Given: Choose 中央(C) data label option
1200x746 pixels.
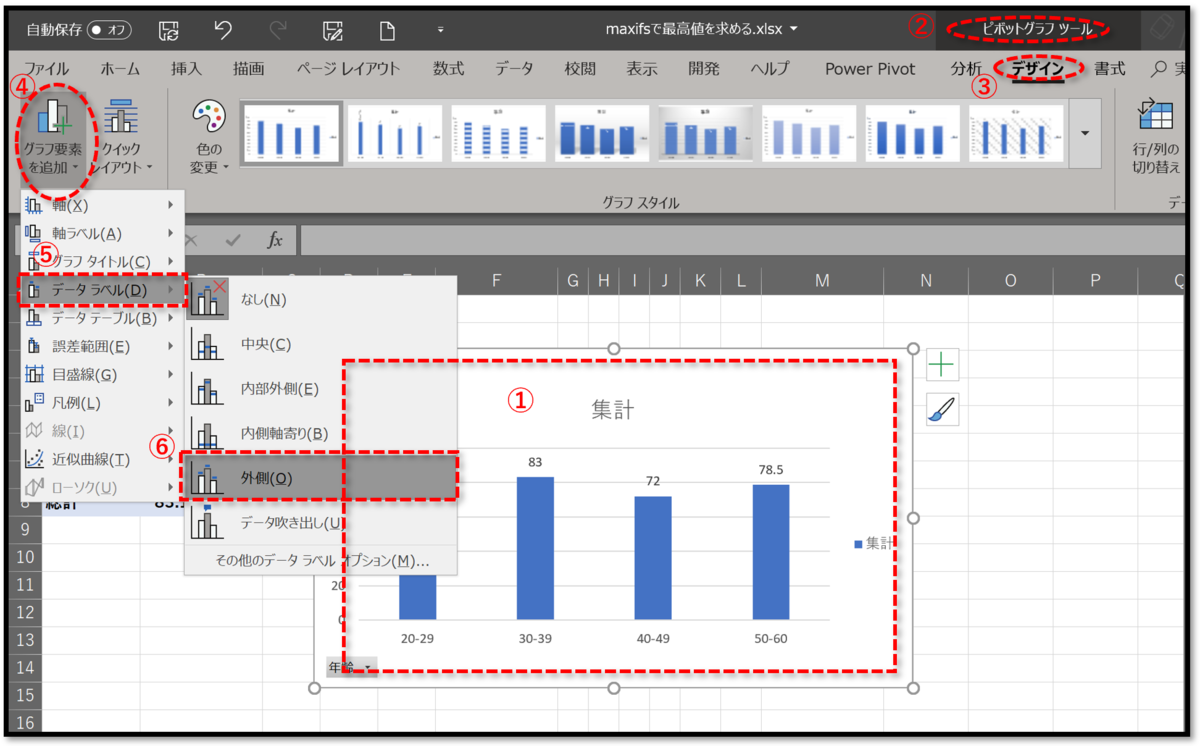Looking at the screenshot, I should click(320, 344).
